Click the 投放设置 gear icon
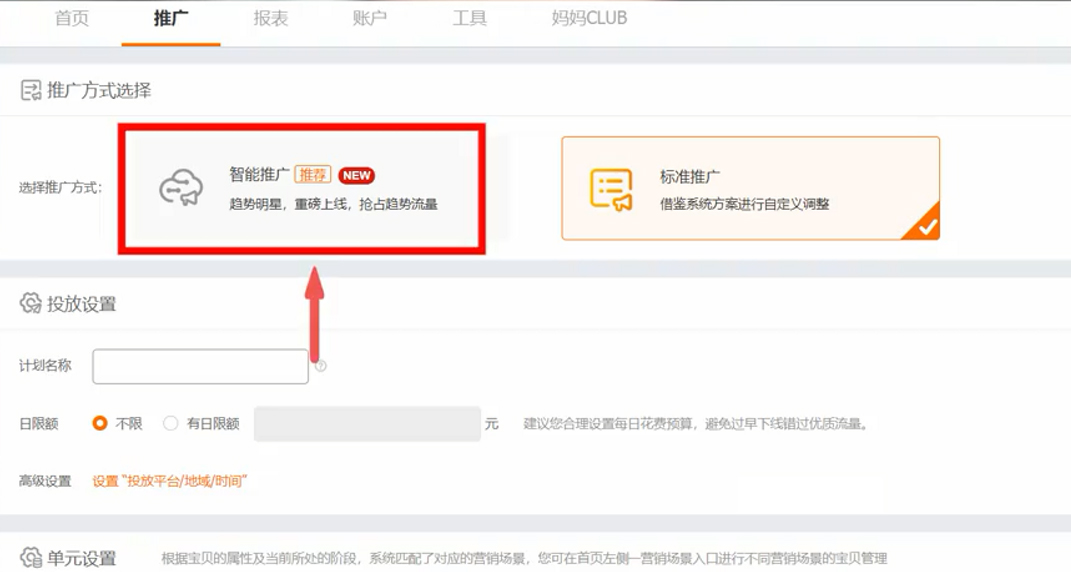 click(31, 303)
